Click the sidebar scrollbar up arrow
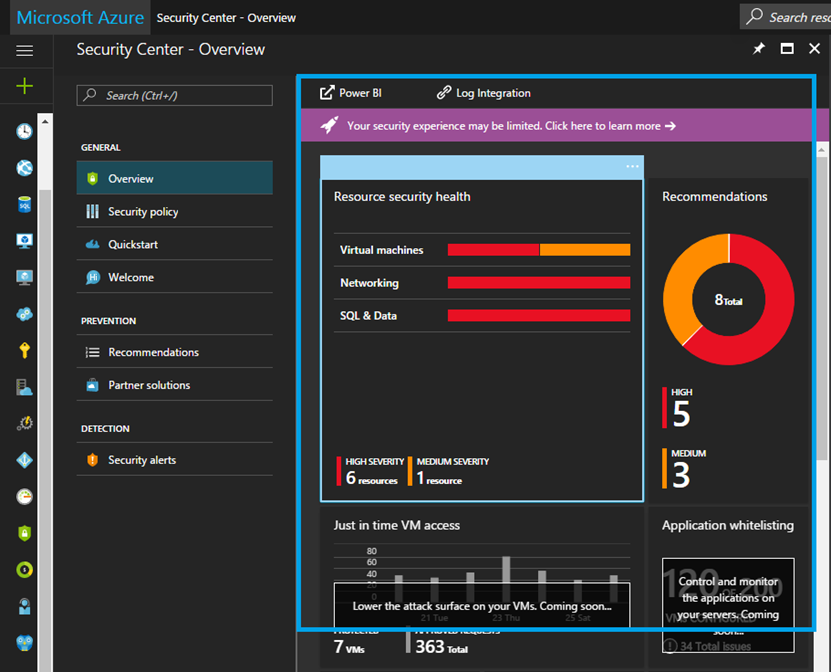This screenshot has width=831, height=672. (x=45, y=121)
